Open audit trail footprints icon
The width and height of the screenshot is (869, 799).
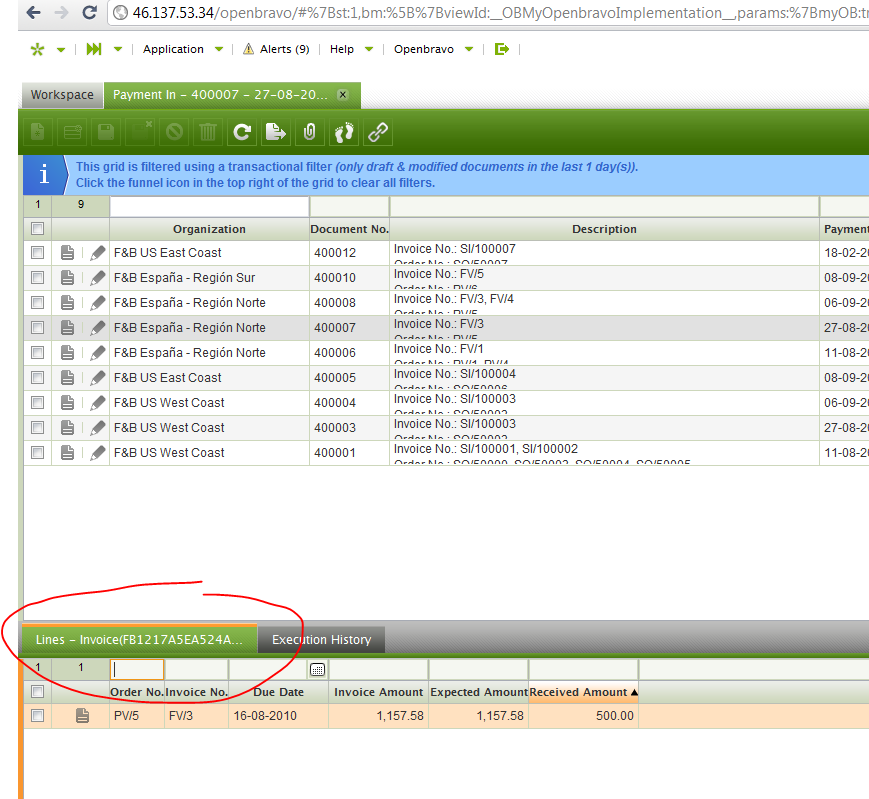point(344,131)
